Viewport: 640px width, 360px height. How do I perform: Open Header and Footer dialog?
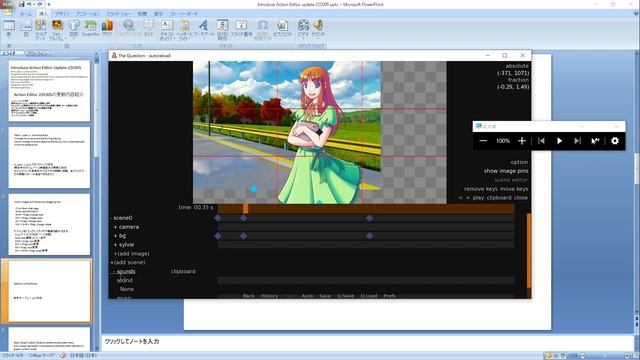pyautogui.click(x=184, y=29)
